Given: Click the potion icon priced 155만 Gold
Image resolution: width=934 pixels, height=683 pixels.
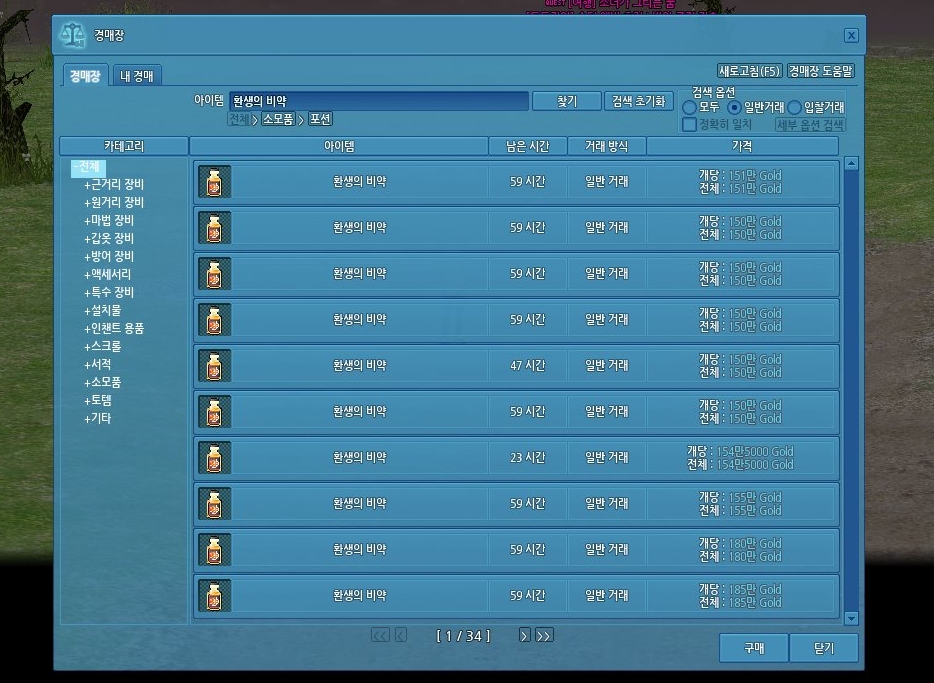Looking at the screenshot, I should click(214, 504).
